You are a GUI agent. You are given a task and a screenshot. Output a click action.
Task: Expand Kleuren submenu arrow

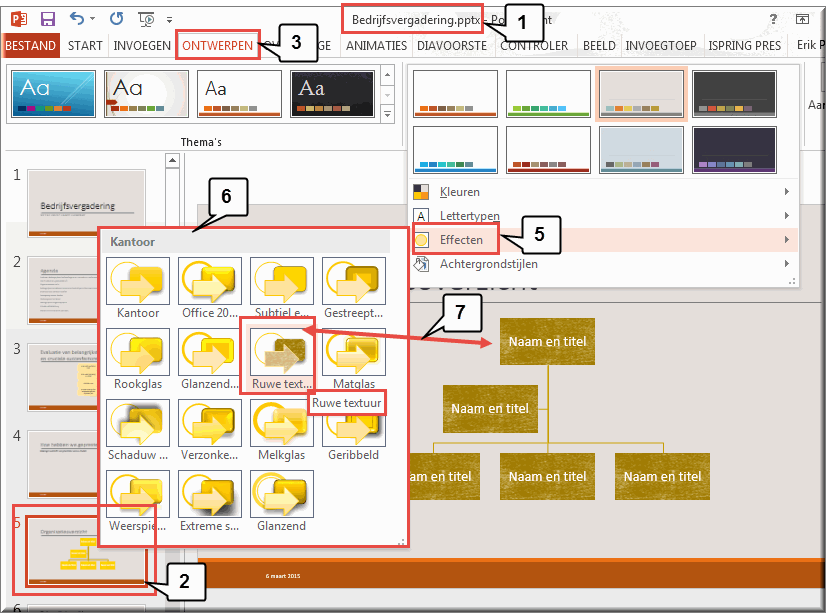tap(786, 192)
